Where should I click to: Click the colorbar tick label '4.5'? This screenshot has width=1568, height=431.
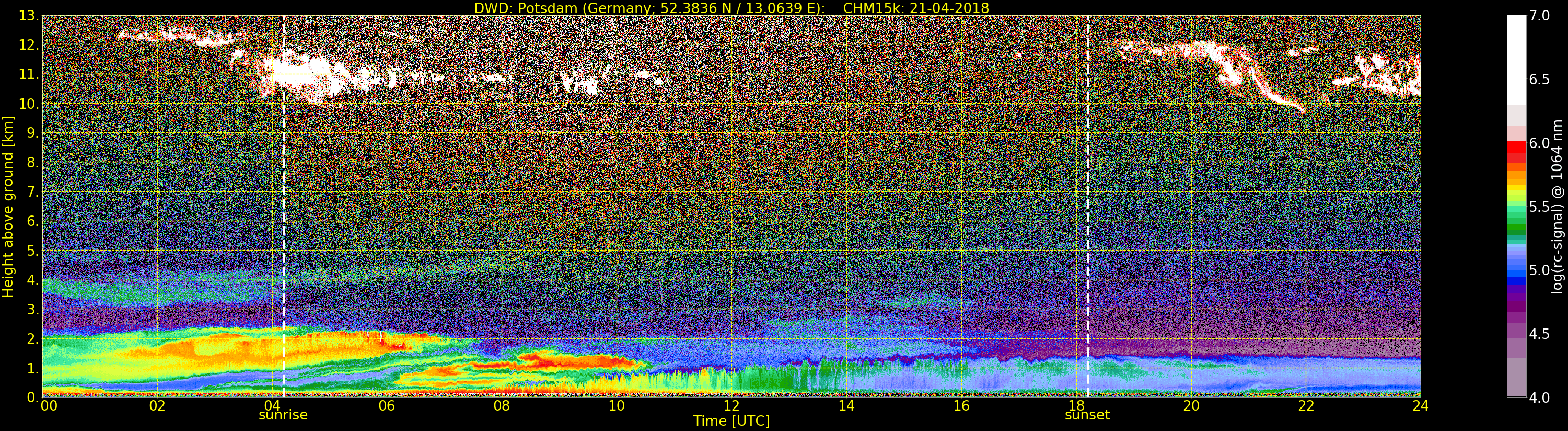[x=1539, y=334]
